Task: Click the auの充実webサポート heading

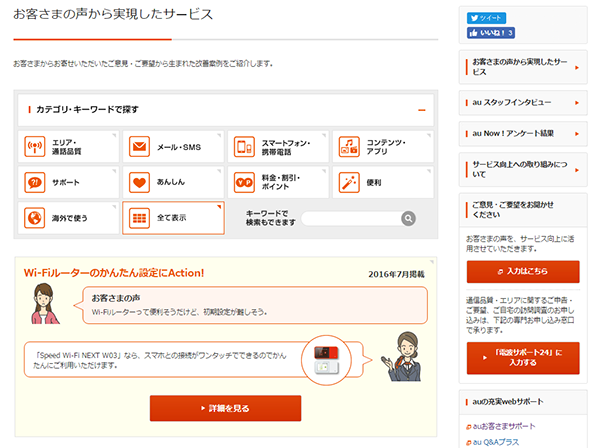Action: tap(507, 402)
